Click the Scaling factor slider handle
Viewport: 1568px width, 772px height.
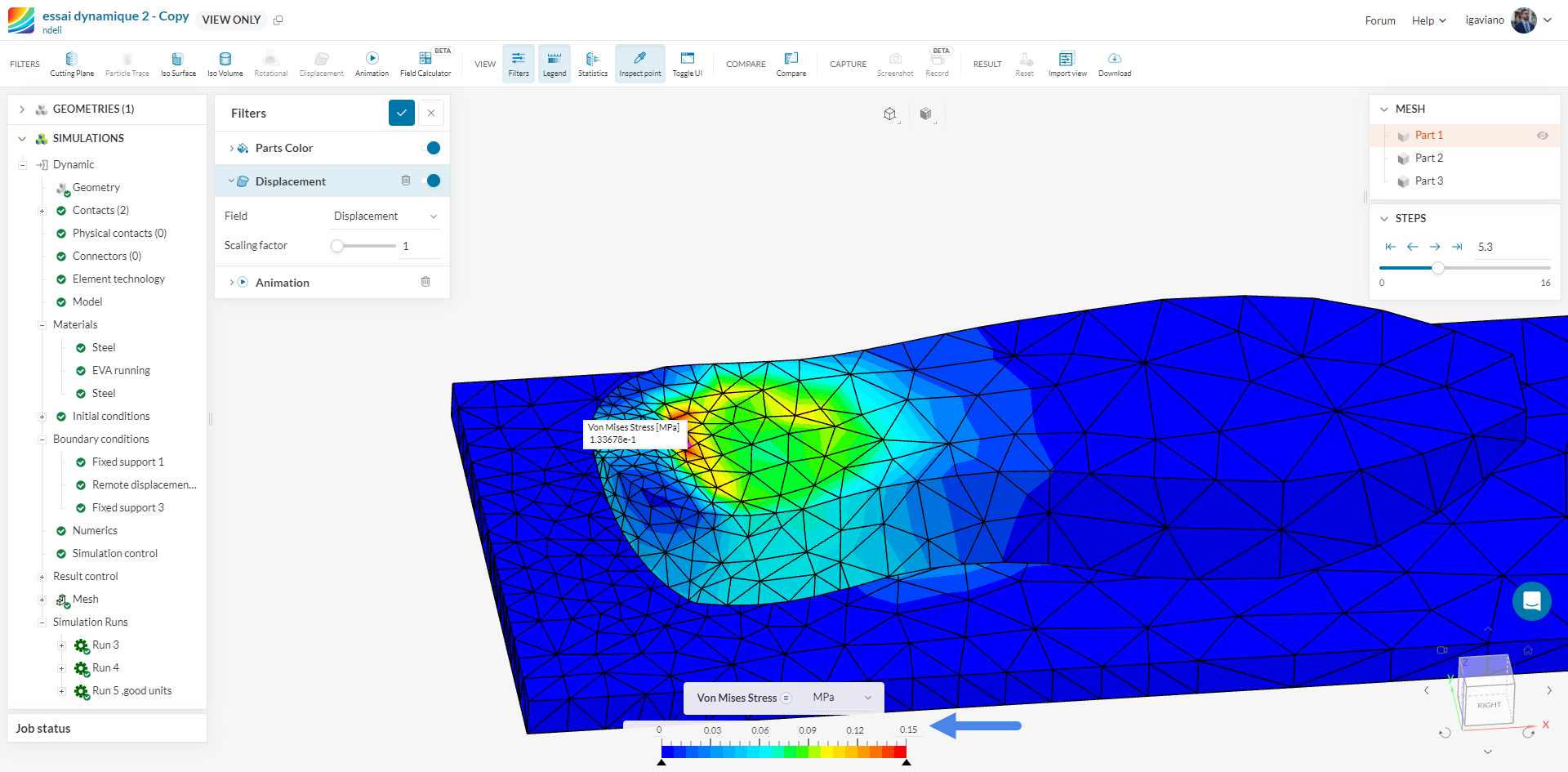tap(337, 246)
